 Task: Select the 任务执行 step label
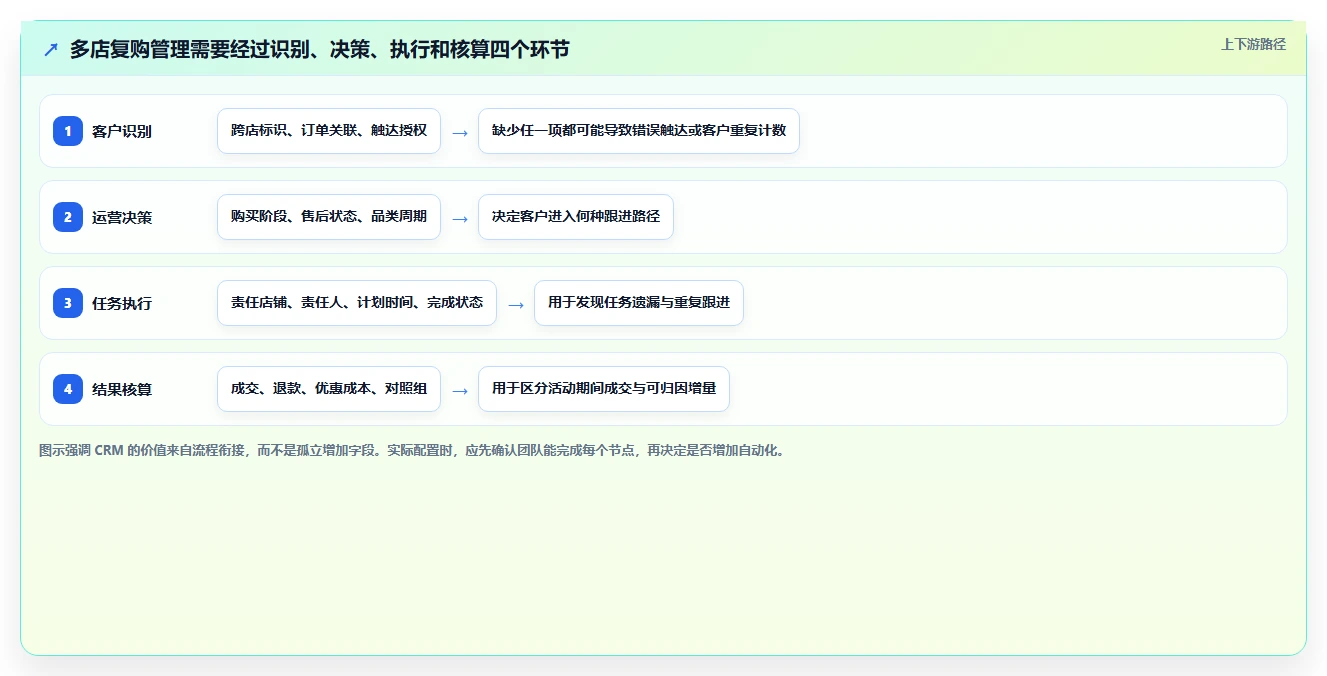point(122,303)
